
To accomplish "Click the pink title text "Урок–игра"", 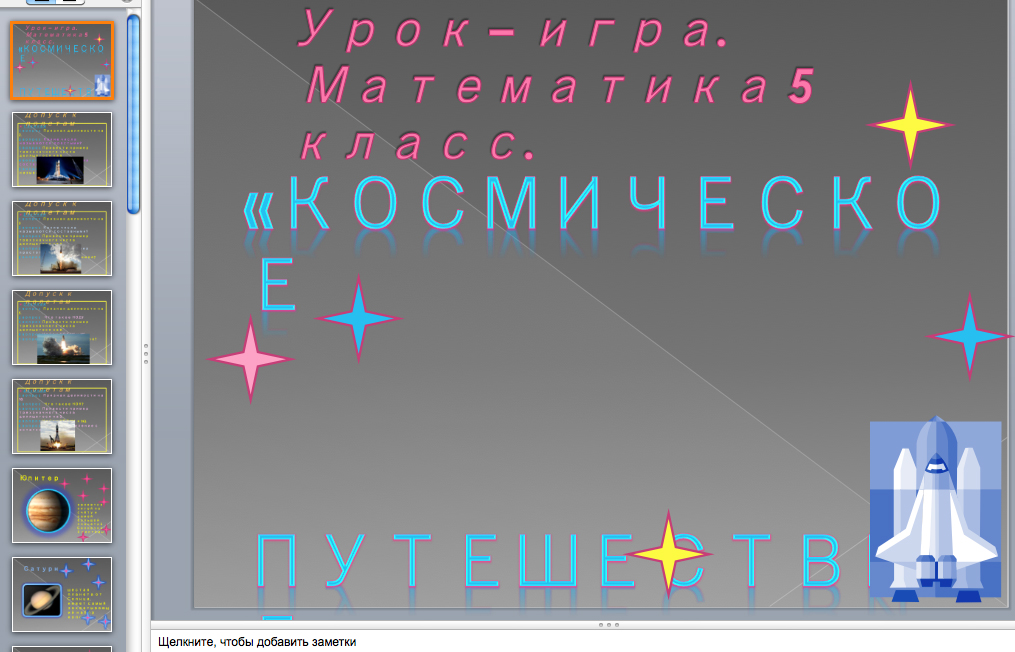I will point(513,29).
